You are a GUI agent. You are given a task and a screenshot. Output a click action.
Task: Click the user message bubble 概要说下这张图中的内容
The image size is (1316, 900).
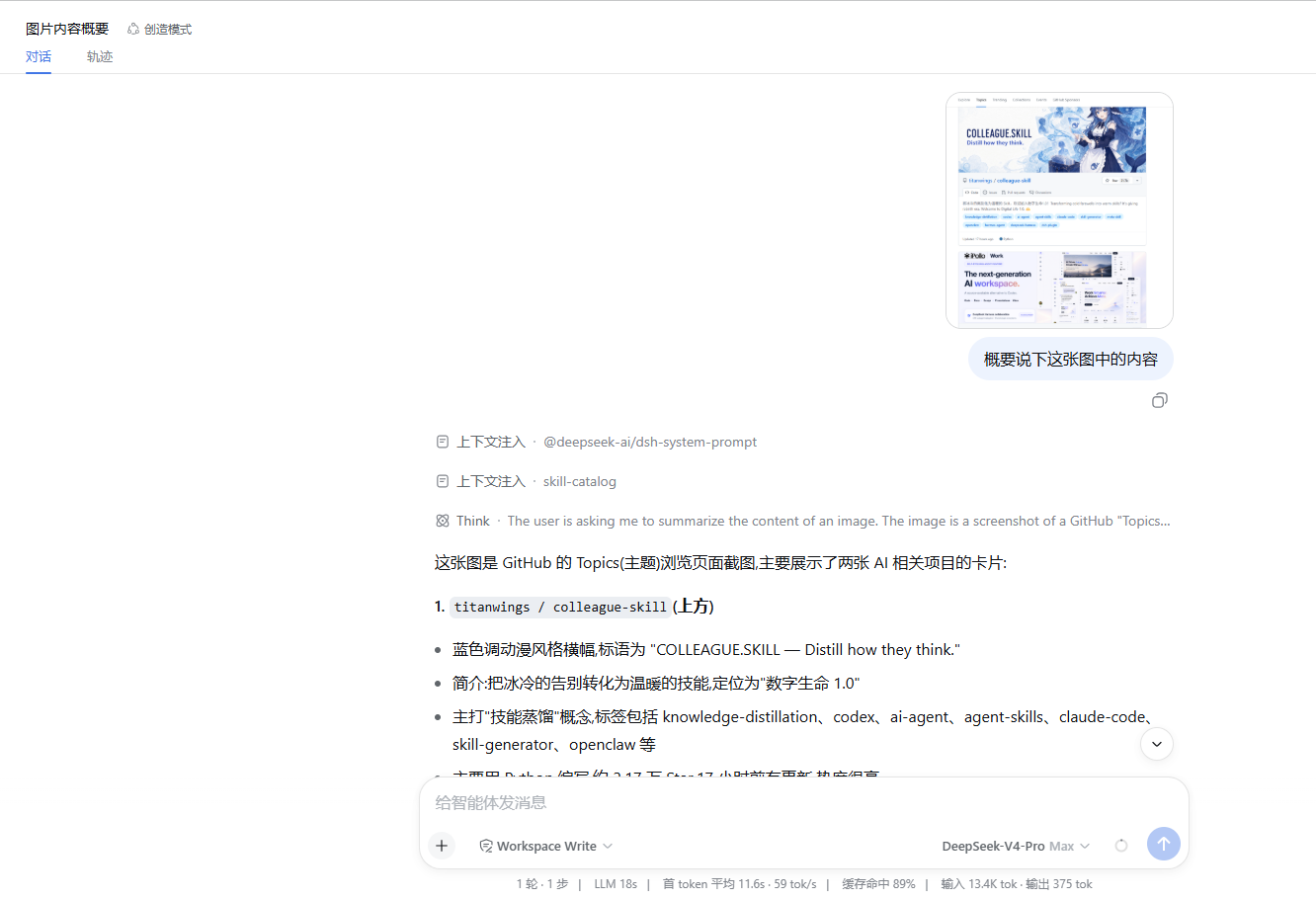(x=1071, y=360)
